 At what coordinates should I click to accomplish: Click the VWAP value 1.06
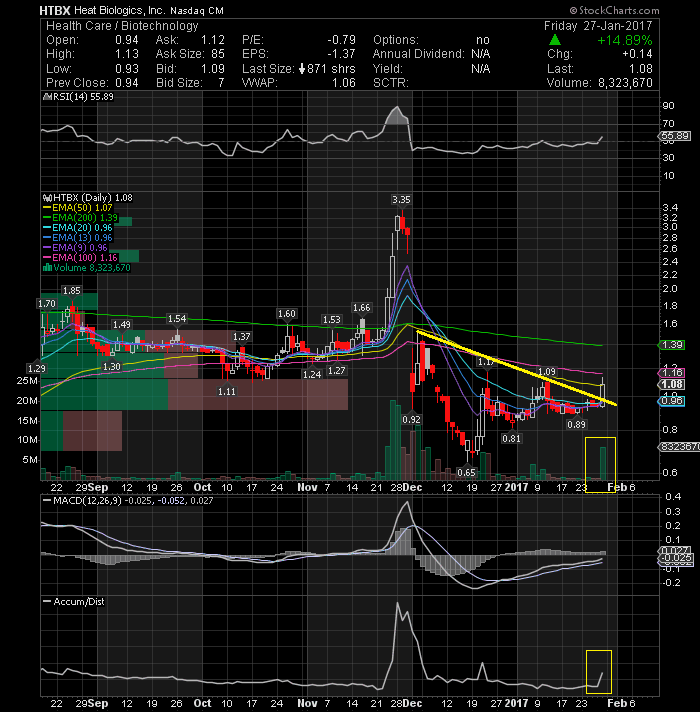click(x=344, y=83)
